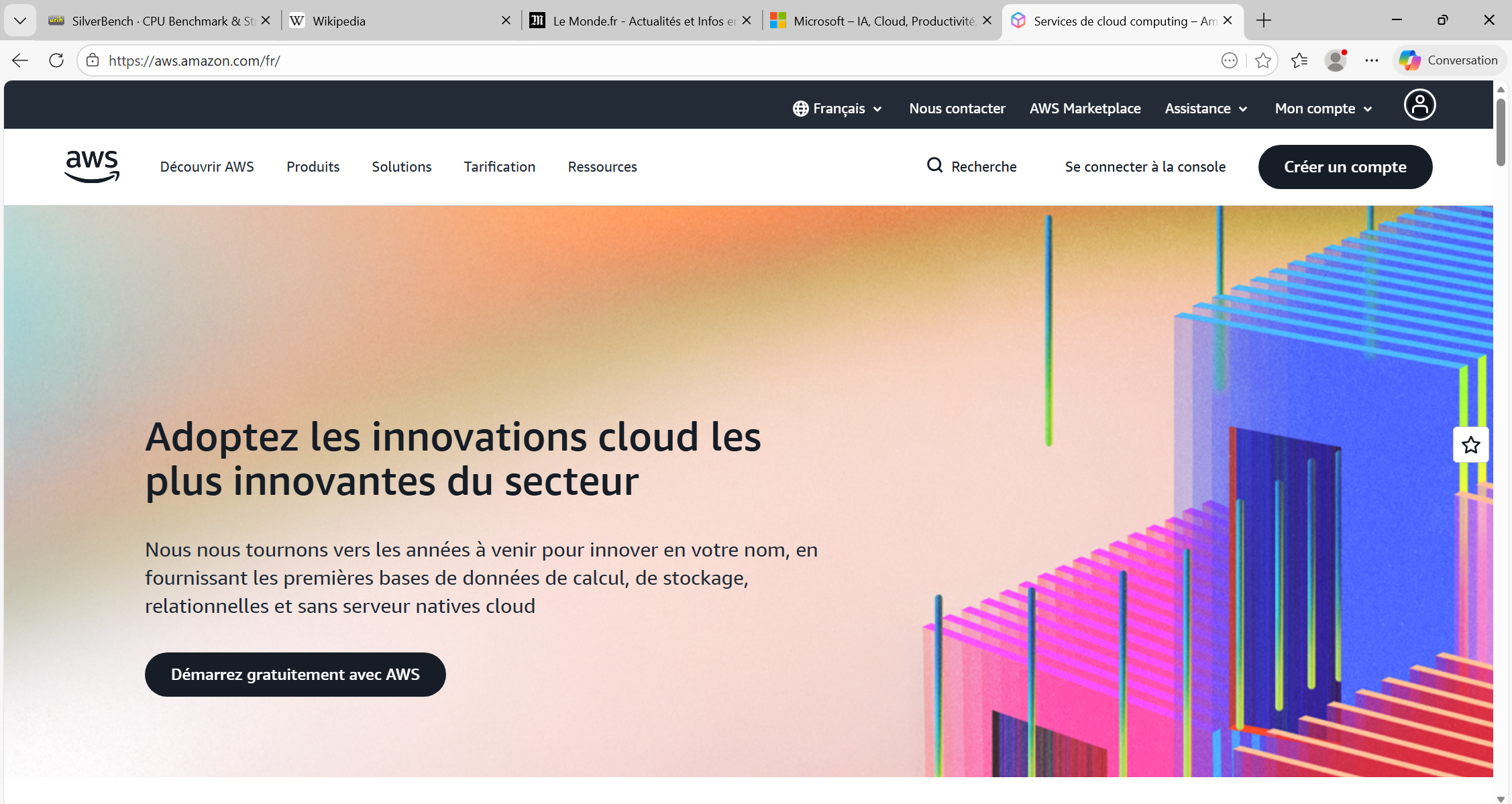Click the Le Monde tab favicon
The height and width of the screenshot is (804, 1512).
click(537, 21)
